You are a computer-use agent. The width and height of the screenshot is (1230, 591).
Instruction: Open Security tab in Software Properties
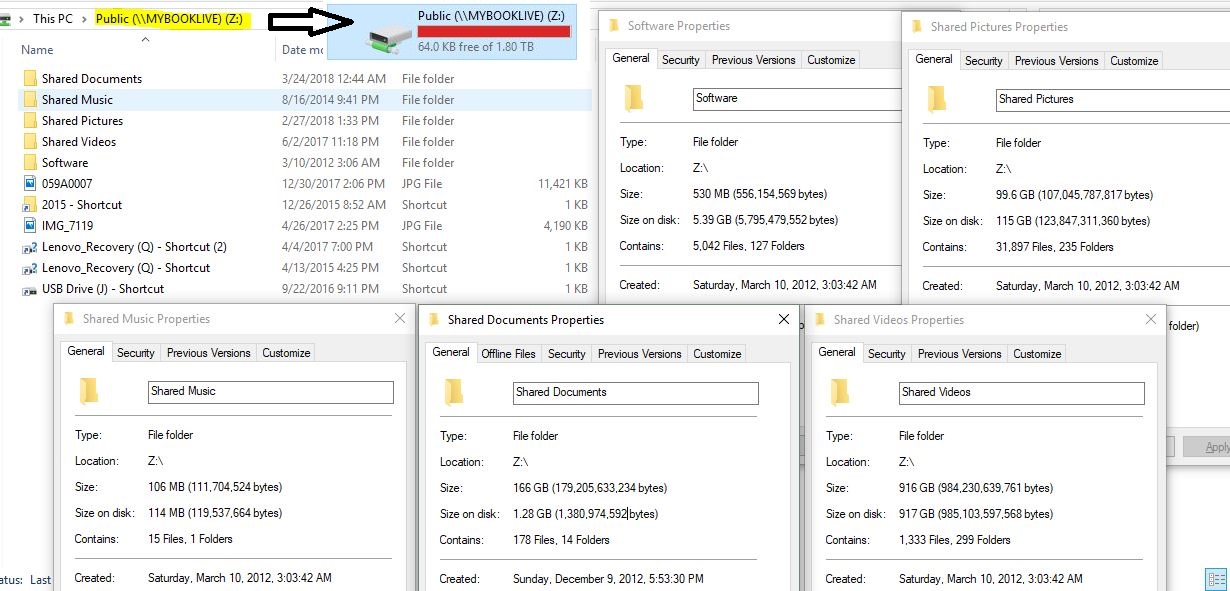(x=681, y=60)
